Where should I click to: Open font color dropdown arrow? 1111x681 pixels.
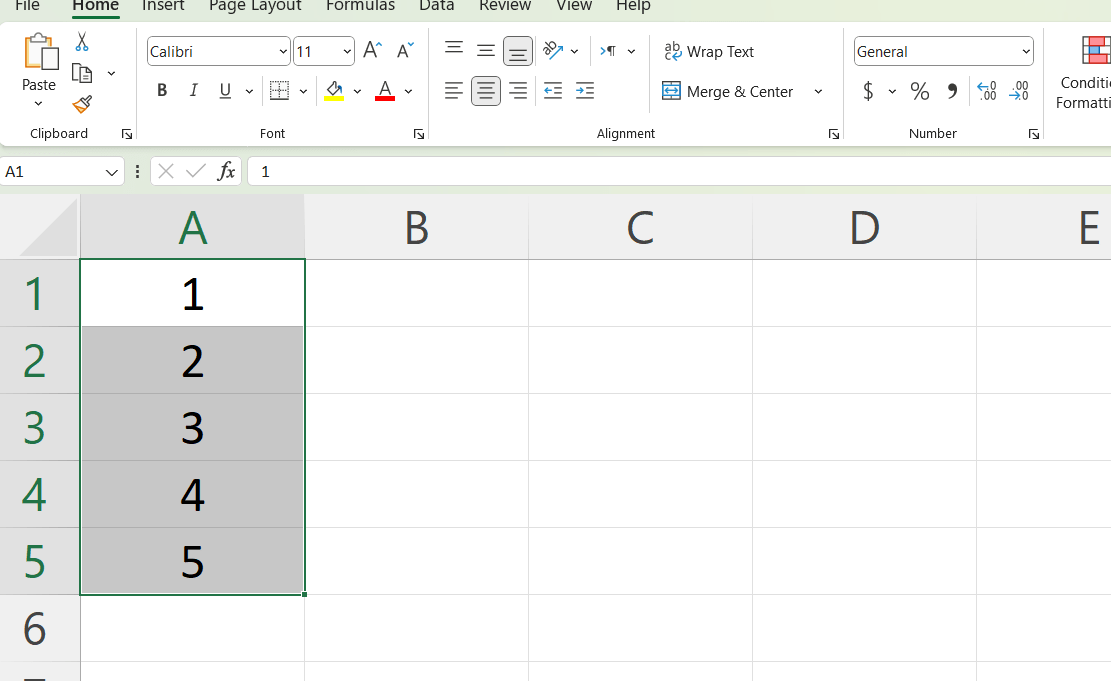point(408,91)
